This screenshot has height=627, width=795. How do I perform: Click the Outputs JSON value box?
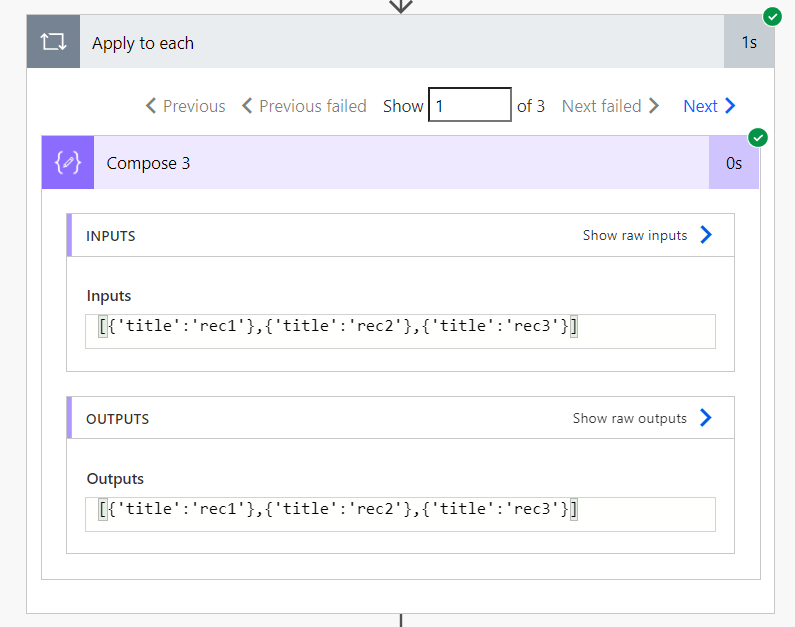pyautogui.click(x=401, y=514)
